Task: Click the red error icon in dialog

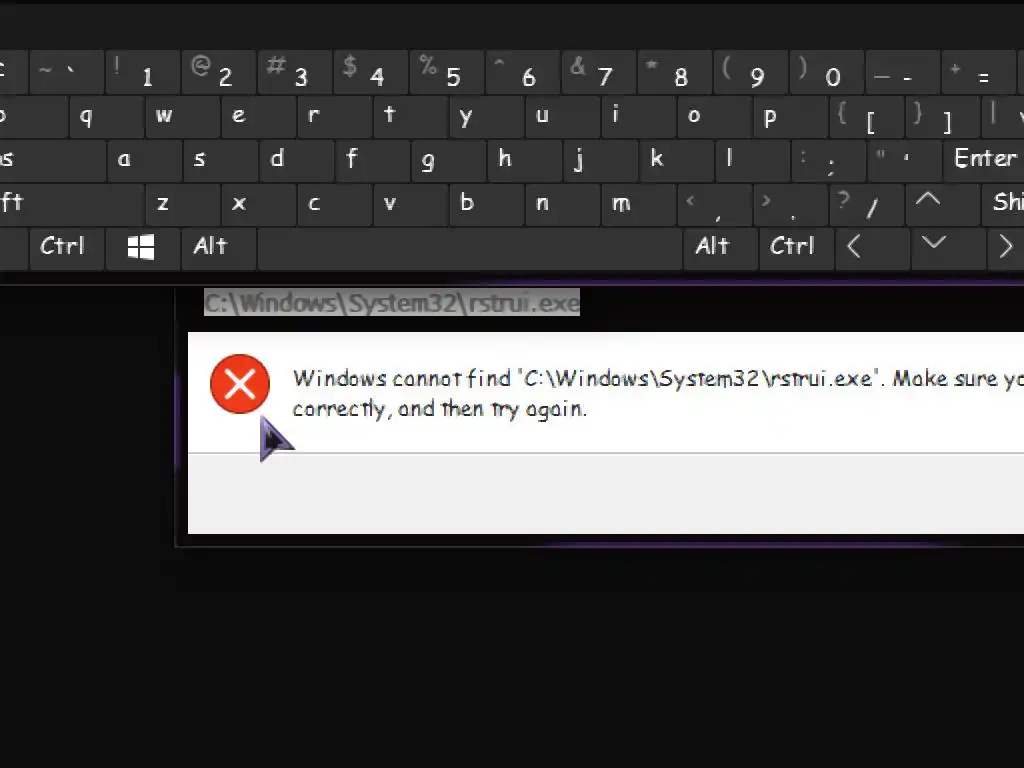Action: pyautogui.click(x=240, y=384)
